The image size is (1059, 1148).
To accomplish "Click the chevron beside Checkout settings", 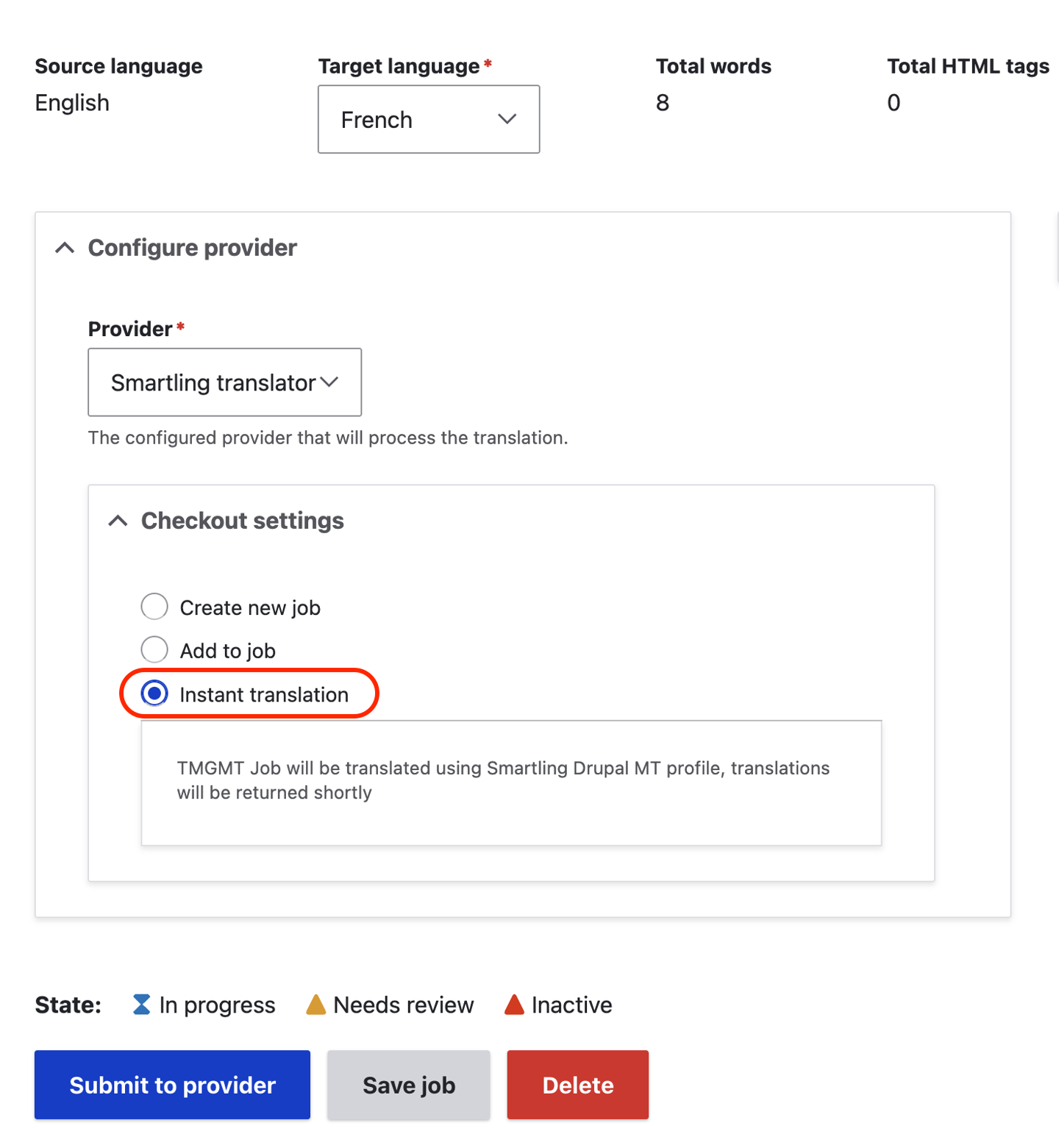I will (x=118, y=520).
